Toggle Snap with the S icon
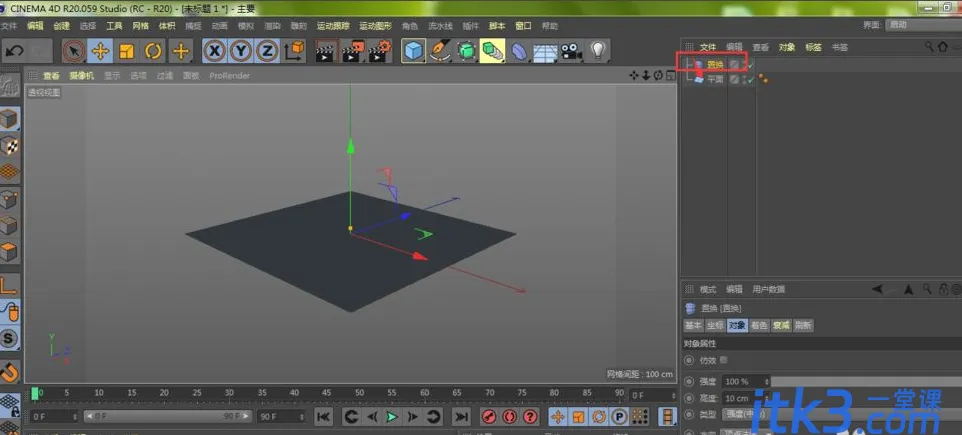Image resolution: width=962 pixels, height=435 pixels. click(x=9, y=339)
